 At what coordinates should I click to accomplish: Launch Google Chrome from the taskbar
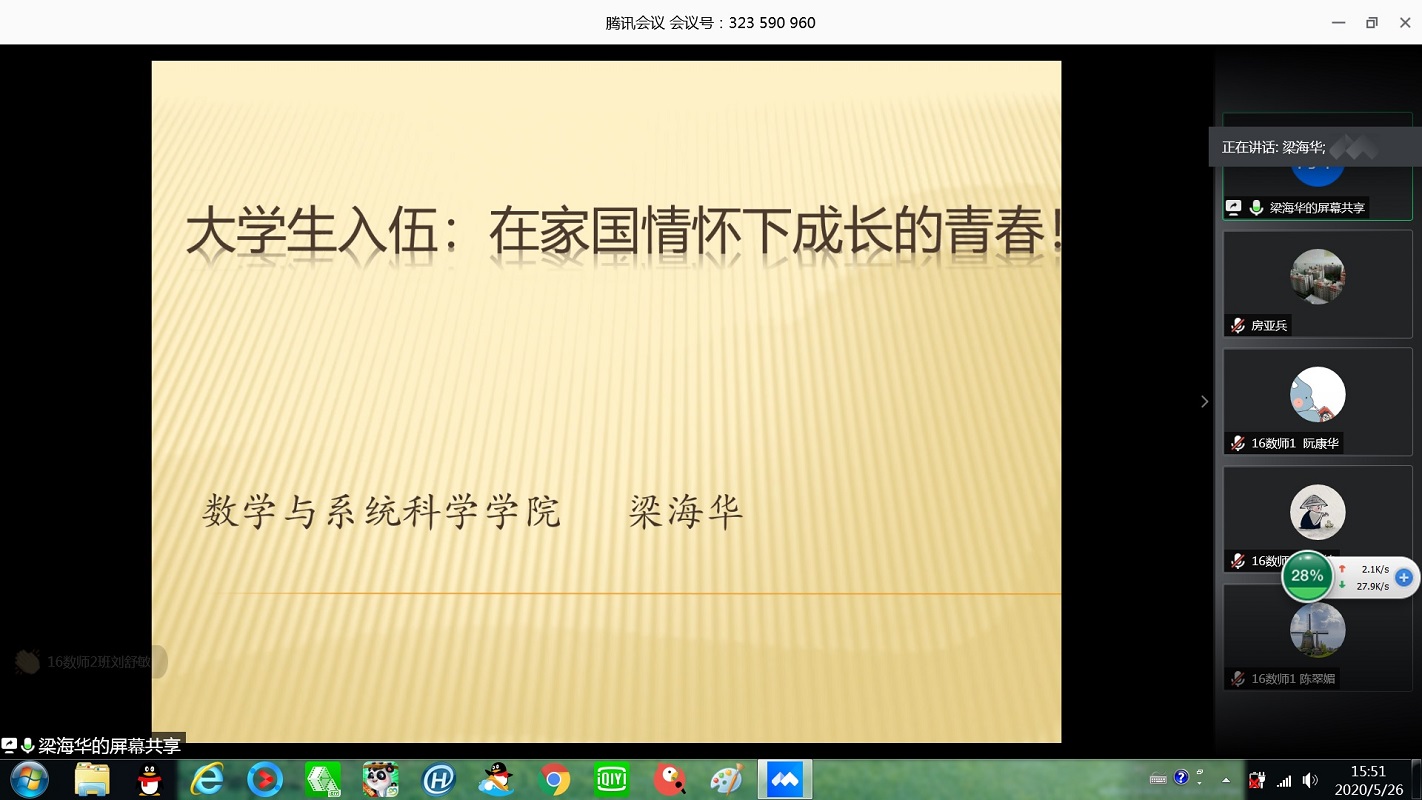(554, 780)
